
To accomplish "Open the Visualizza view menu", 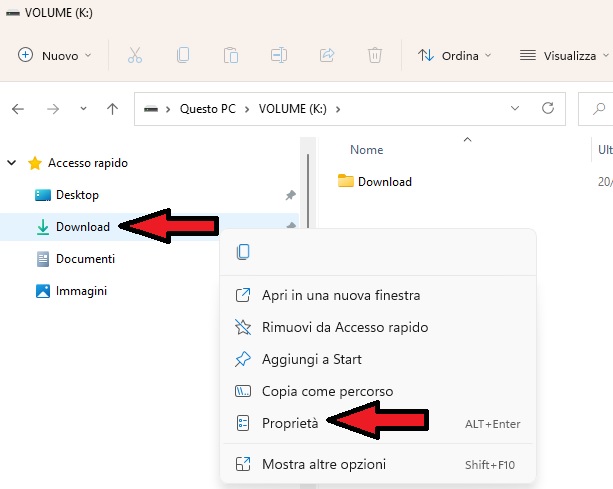I will click(564, 56).
